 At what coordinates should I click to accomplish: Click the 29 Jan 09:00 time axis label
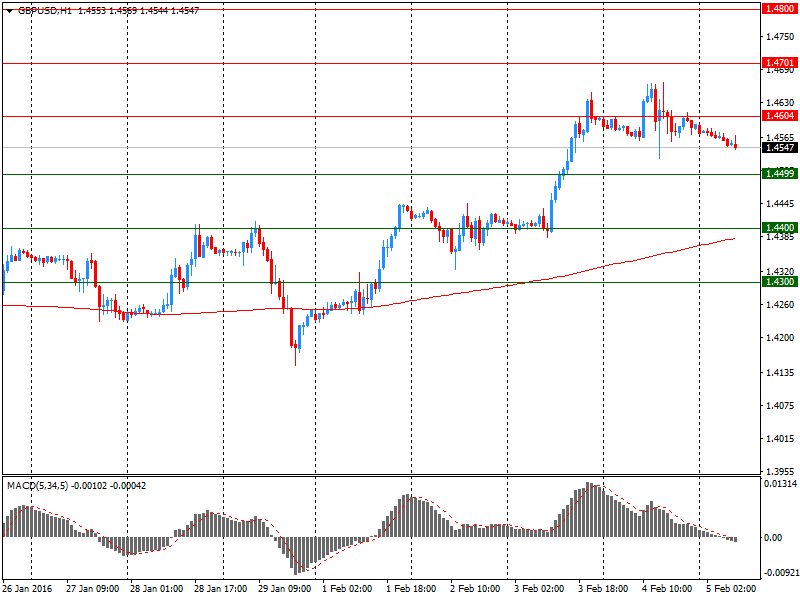point(285,589)
